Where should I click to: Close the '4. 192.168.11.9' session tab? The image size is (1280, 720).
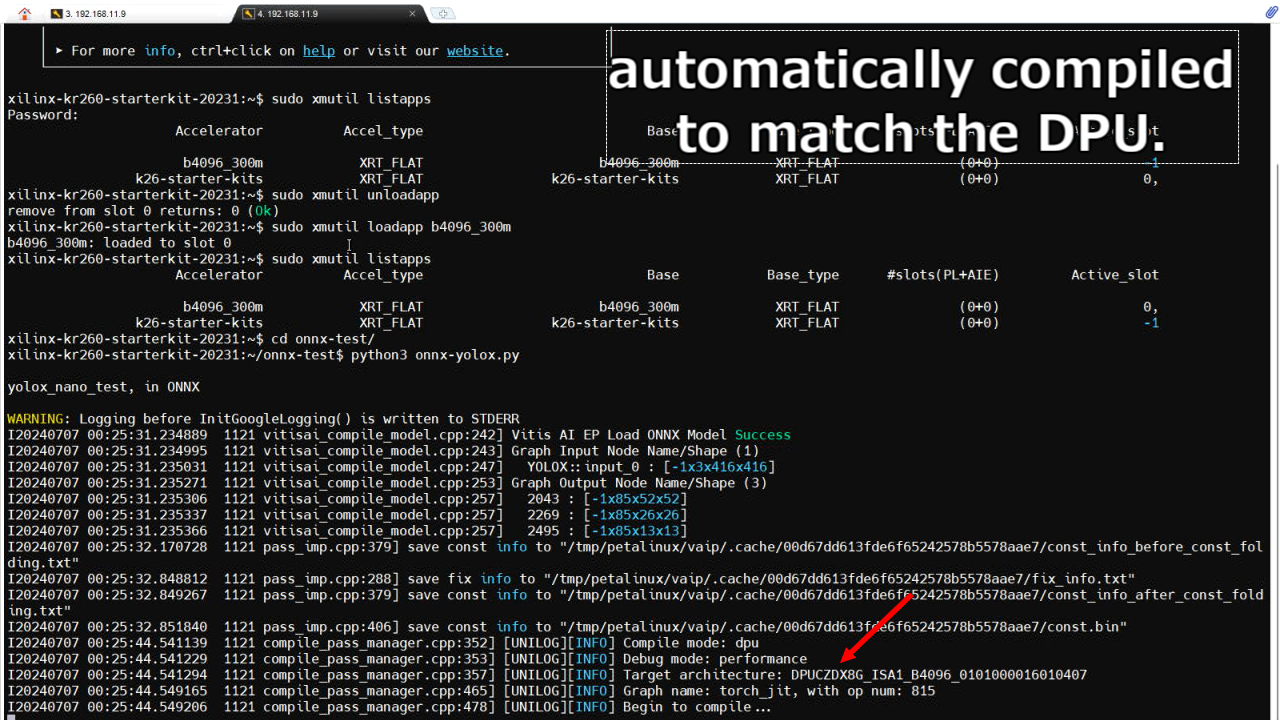point(412,13)
